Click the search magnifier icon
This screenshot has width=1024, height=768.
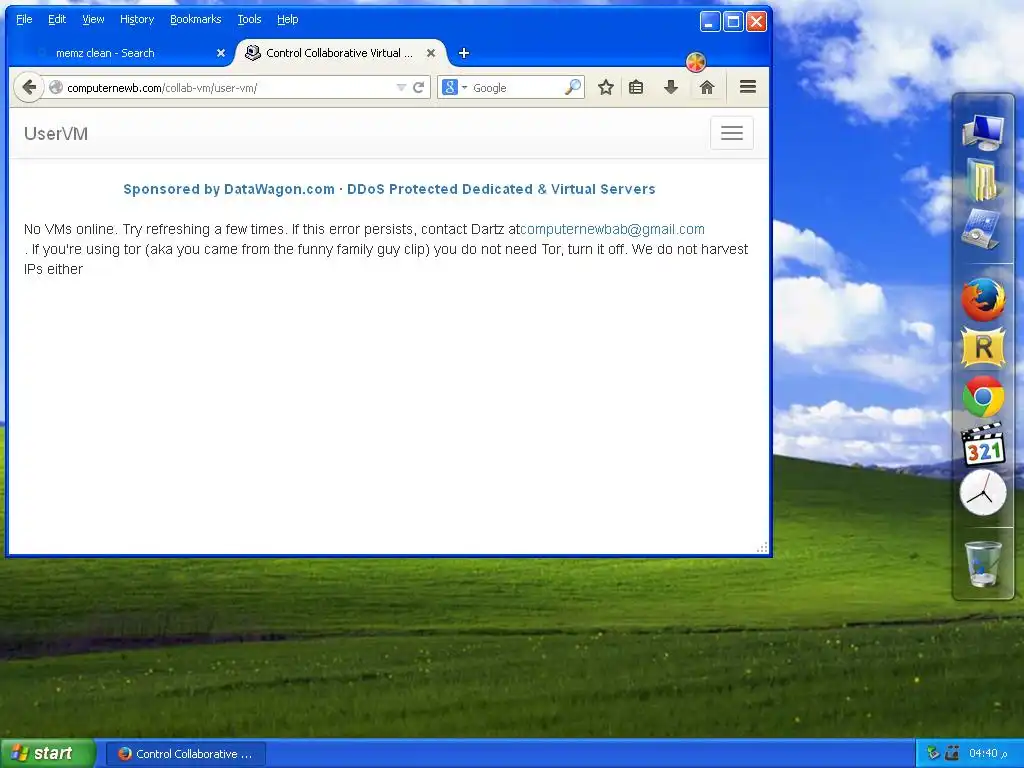coord(573,87)
